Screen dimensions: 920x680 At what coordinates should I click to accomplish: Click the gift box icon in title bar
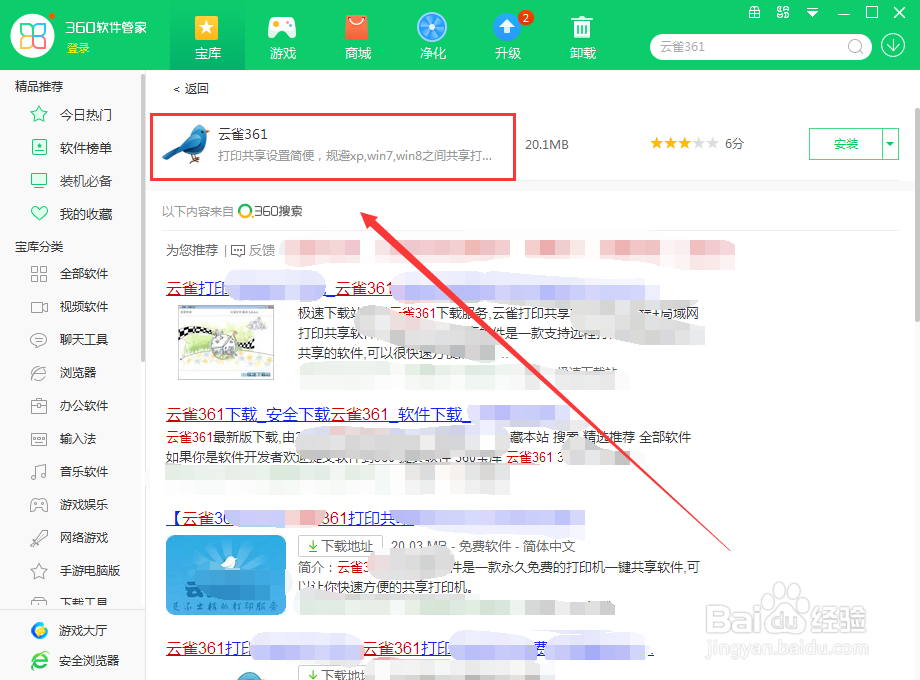click(755, 12)
